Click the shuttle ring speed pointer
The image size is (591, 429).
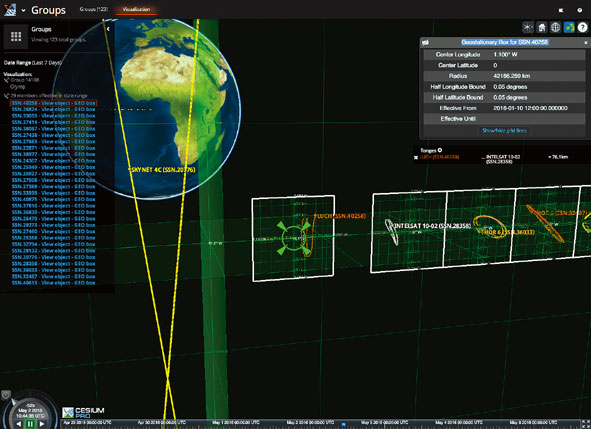tap(13, 402)
